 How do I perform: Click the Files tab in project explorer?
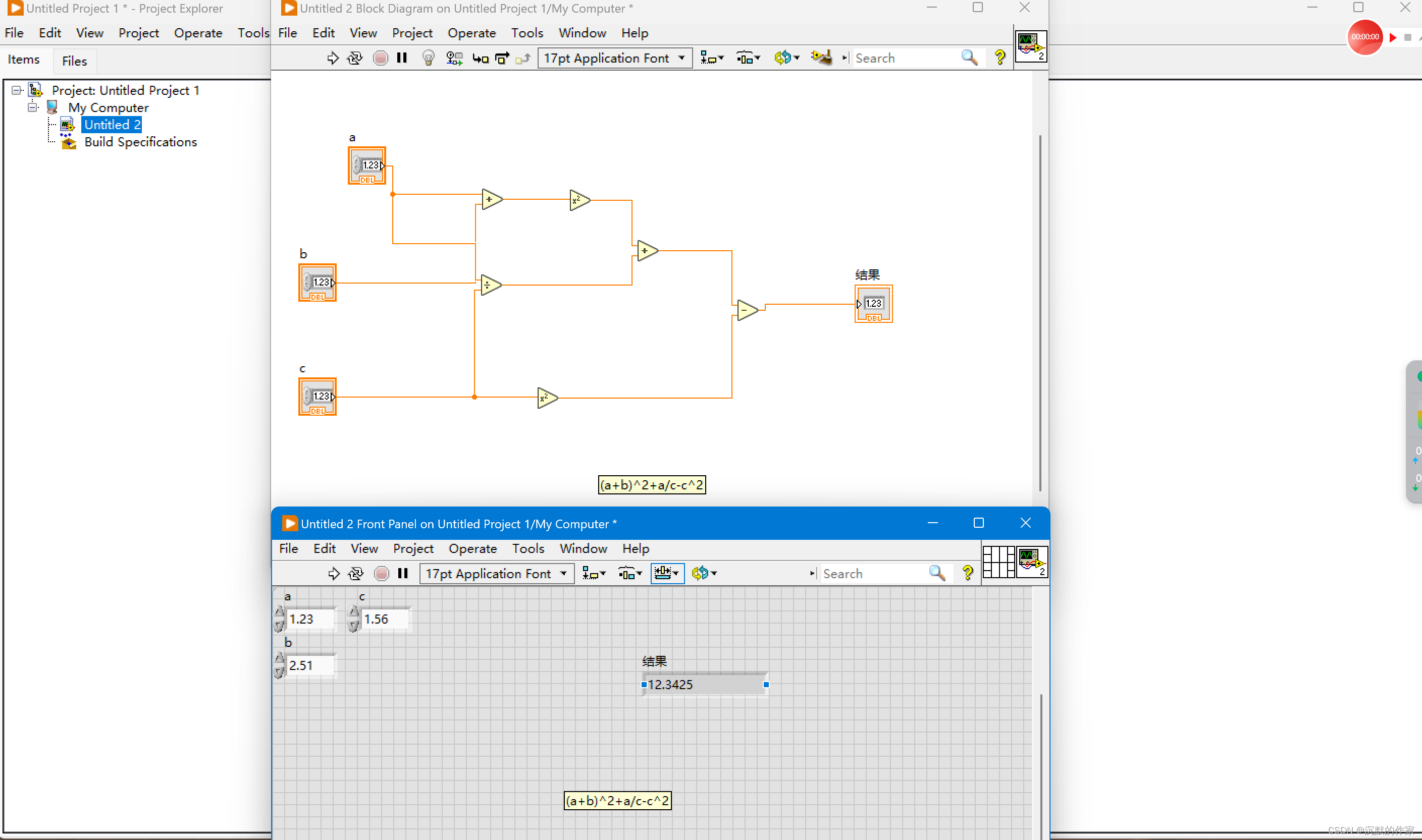coord(74,60)
